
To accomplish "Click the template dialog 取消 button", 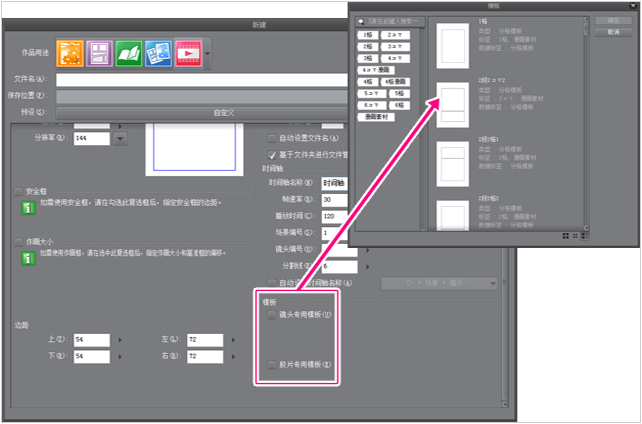I will (x=613, y=32).
